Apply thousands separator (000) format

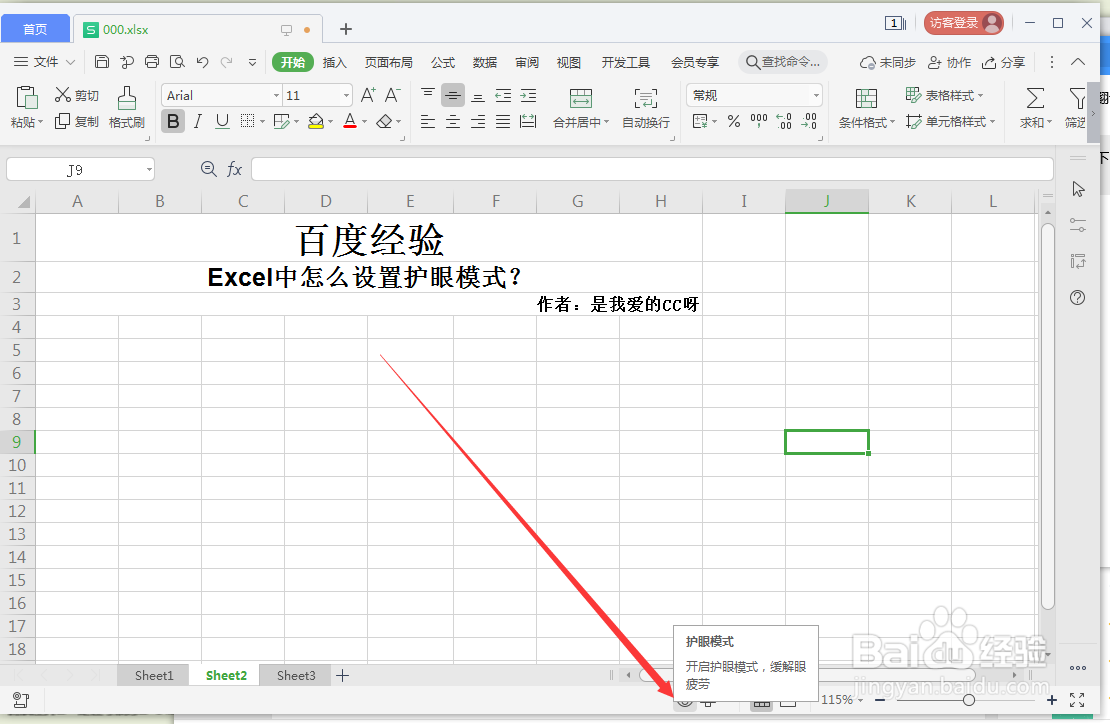[759, 122]
